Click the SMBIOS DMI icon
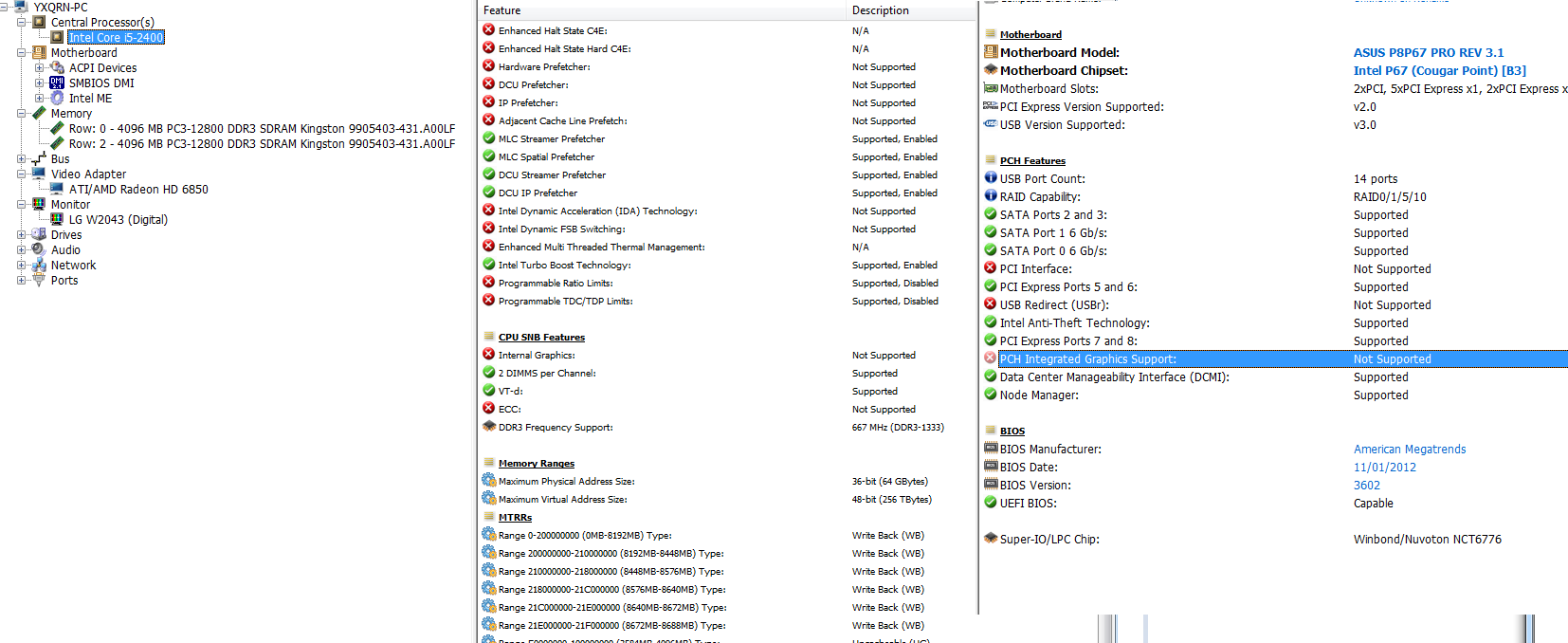The height and width of the screenshot is (643, 1568). [57, 83]
